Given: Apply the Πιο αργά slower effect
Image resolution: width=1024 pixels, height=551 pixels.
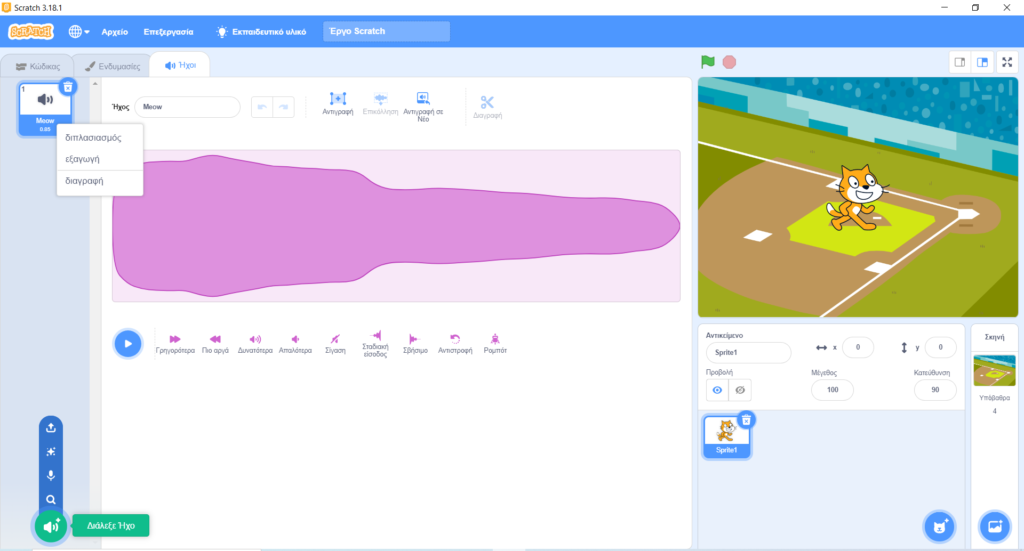Looking at the screenshot, I should click(x=215, y=343).
